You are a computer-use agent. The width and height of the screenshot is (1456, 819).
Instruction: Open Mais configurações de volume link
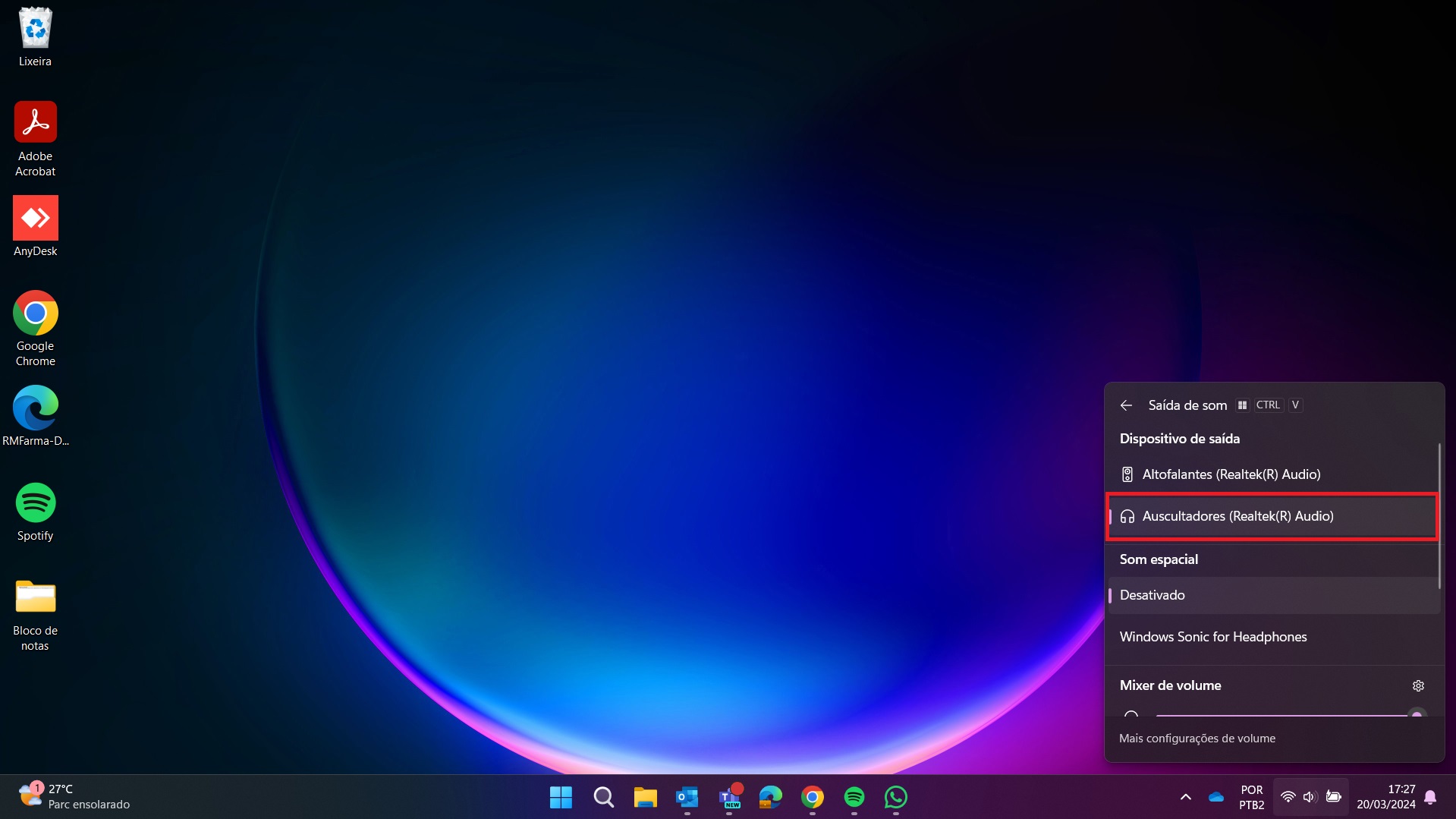click(1197, 739)
